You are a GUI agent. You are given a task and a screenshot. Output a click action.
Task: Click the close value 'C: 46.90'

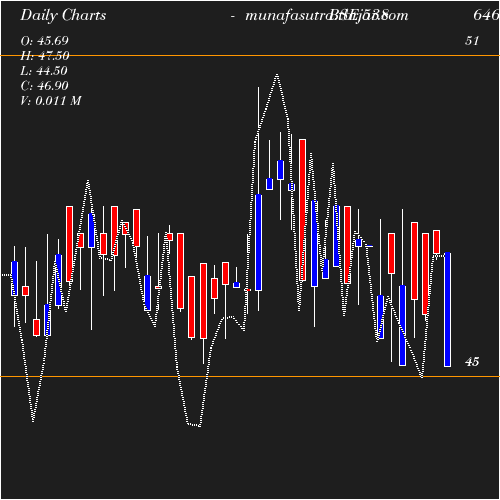tap(44, 86)
